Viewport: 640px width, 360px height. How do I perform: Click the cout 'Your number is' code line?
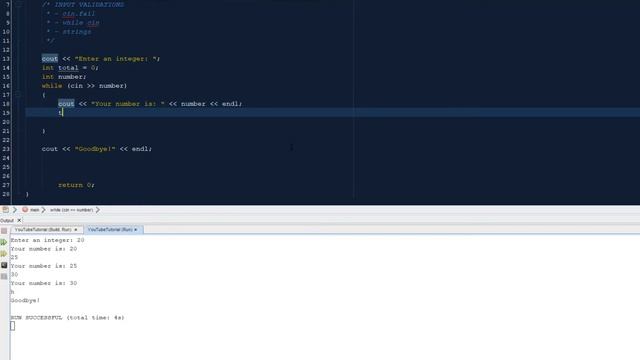point(150,104)
